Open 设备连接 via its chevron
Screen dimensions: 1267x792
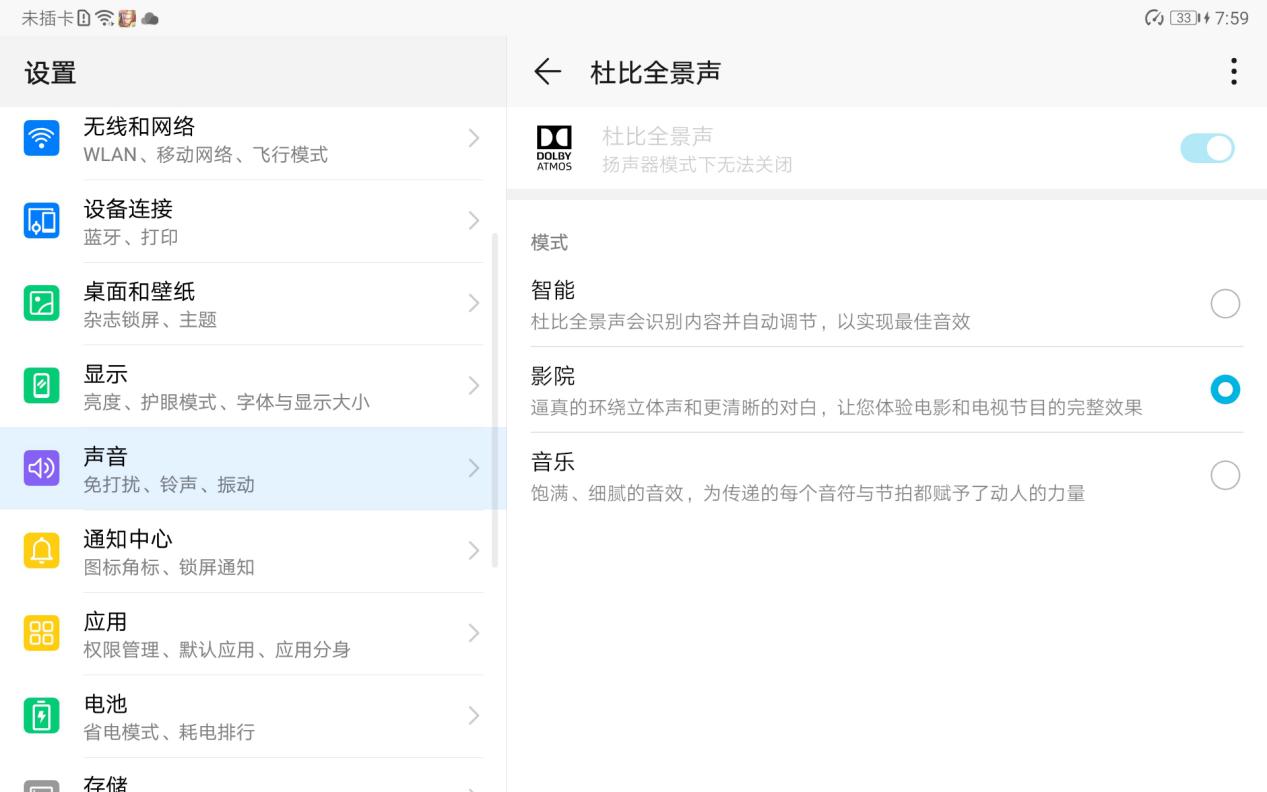click(474, 221)
